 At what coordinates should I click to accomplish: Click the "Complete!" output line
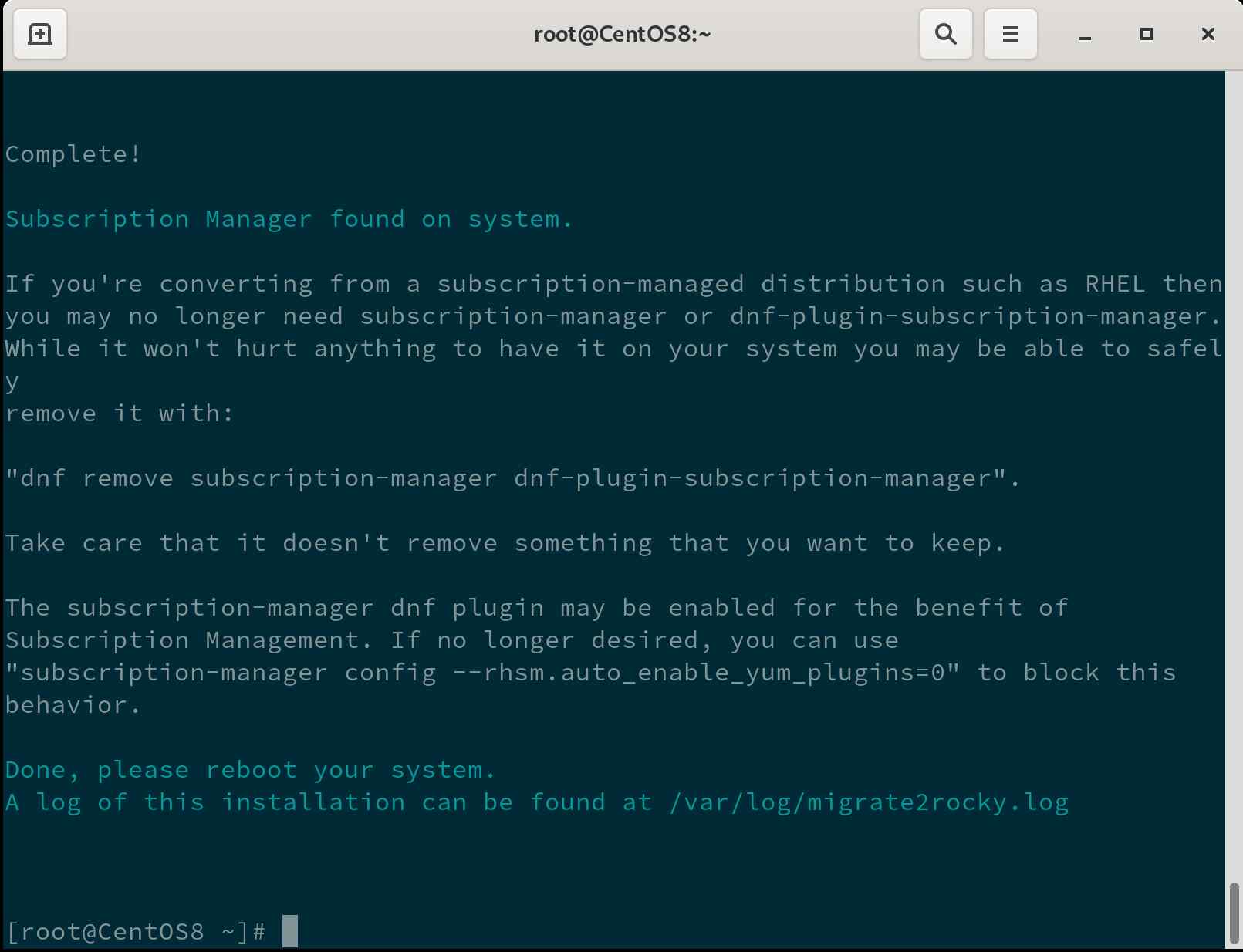73,154
